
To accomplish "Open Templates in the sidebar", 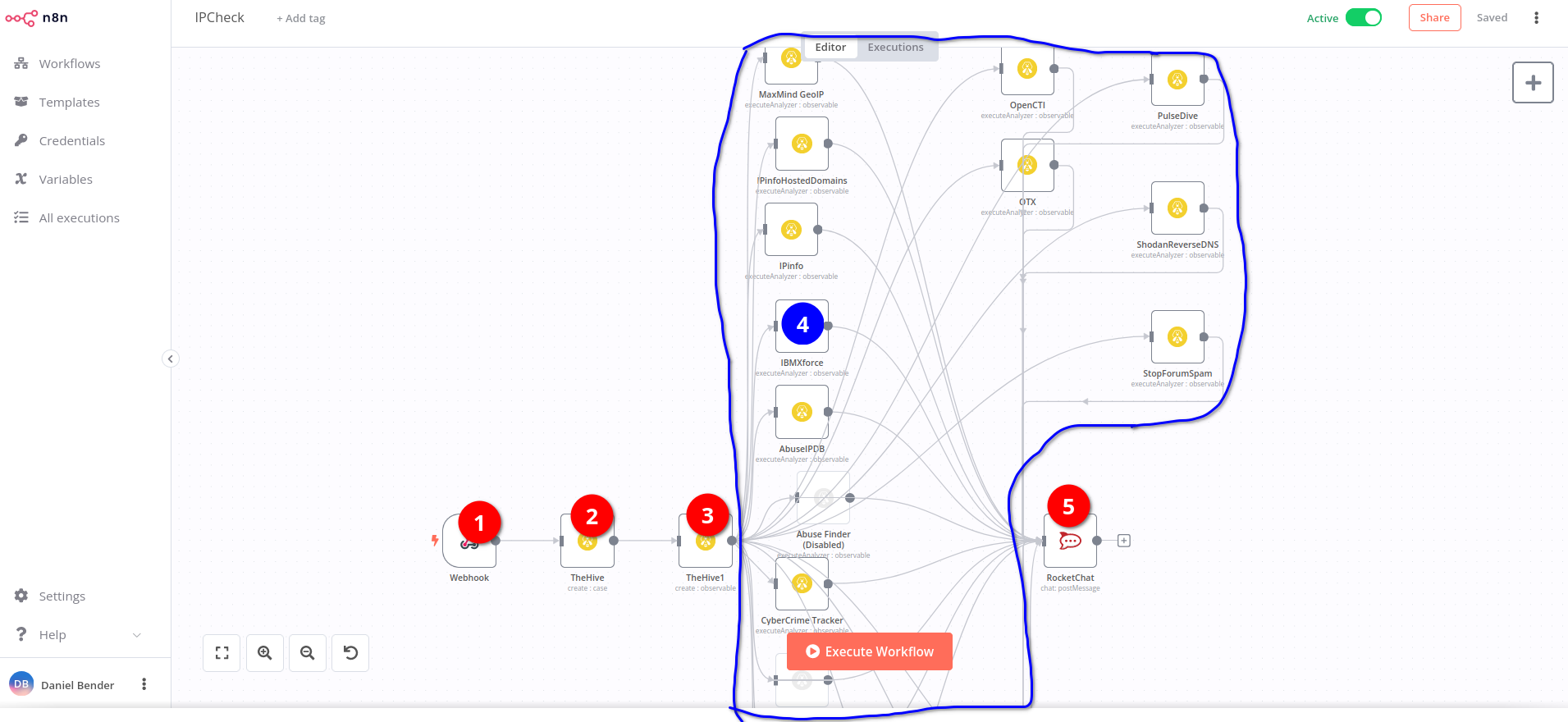I will point(69,103).
